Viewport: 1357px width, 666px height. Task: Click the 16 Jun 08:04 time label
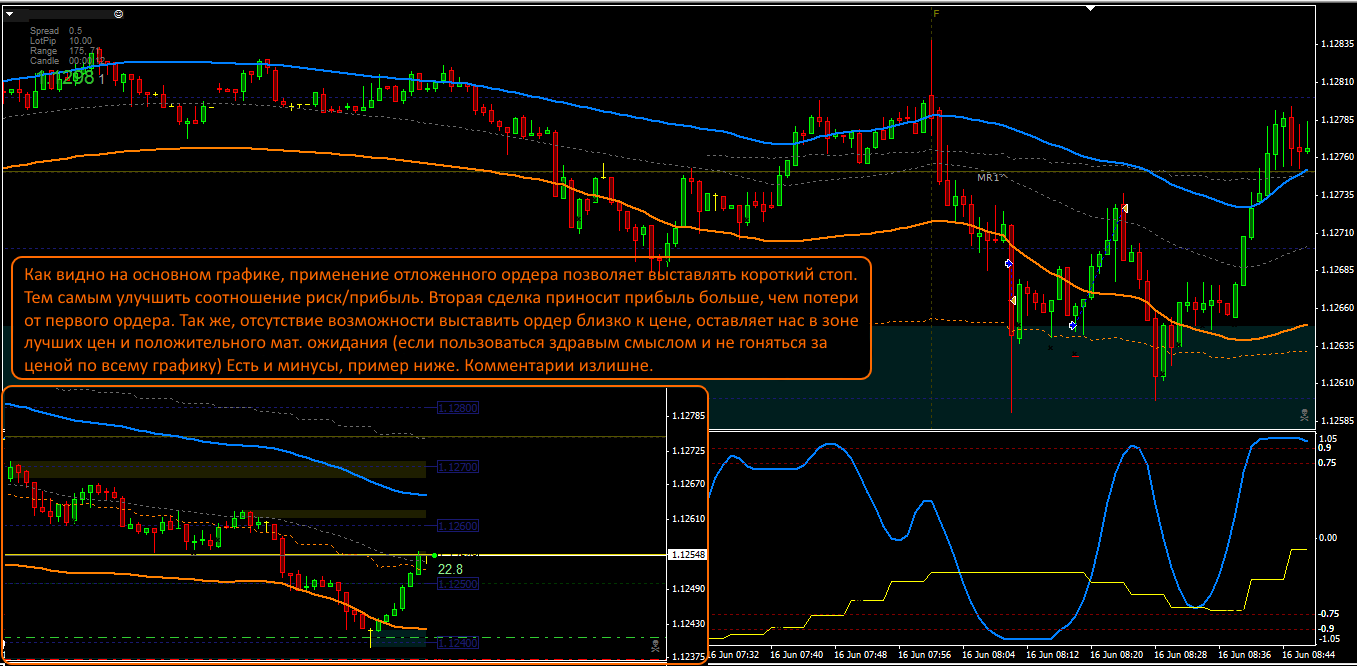[990, 656]
